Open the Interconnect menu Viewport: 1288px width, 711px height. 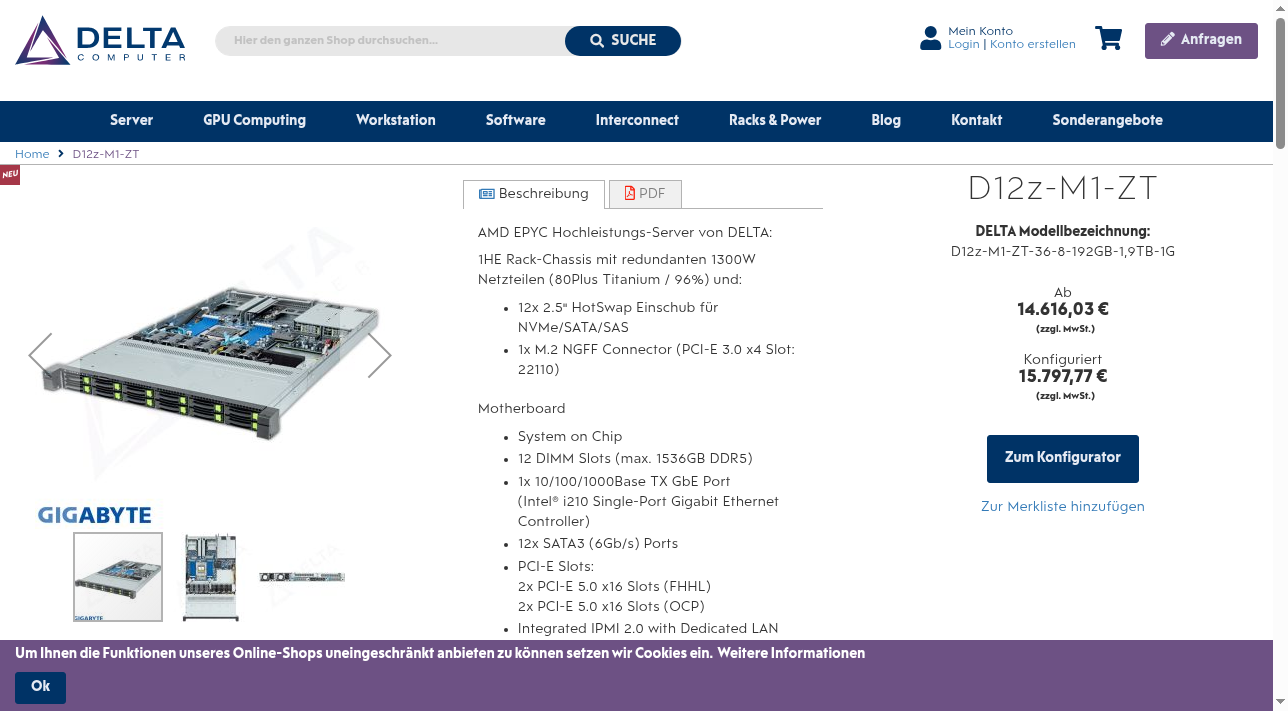point(637,120)
